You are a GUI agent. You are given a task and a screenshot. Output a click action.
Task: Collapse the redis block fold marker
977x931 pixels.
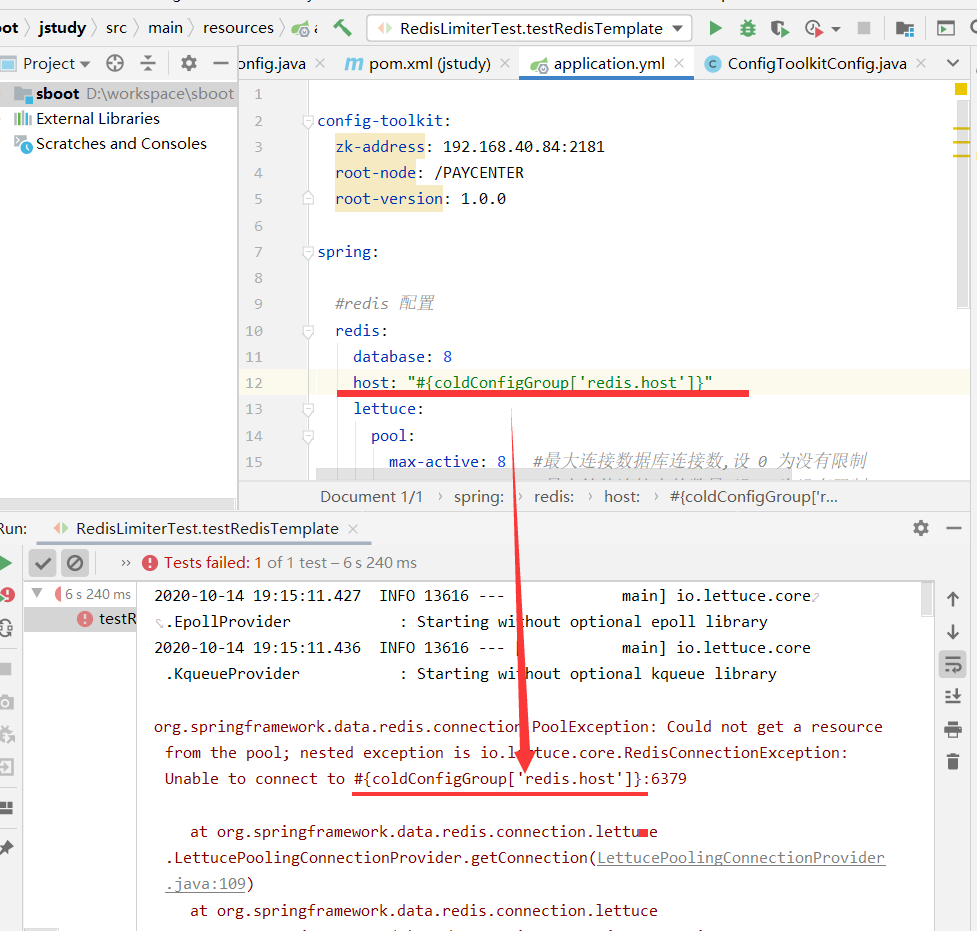point(308,331)
